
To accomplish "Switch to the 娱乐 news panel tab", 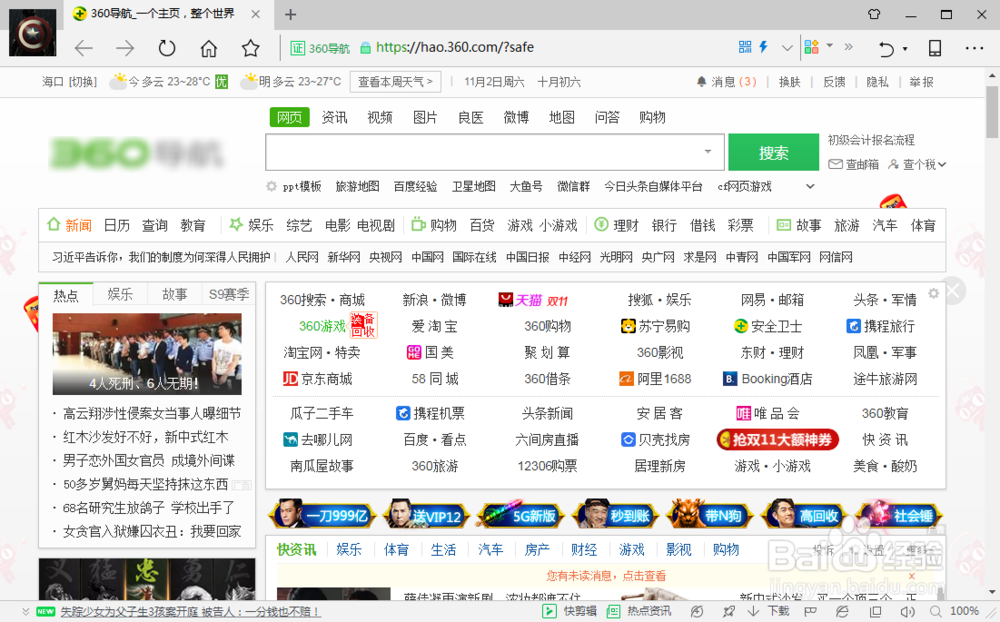I will [120, 294].
